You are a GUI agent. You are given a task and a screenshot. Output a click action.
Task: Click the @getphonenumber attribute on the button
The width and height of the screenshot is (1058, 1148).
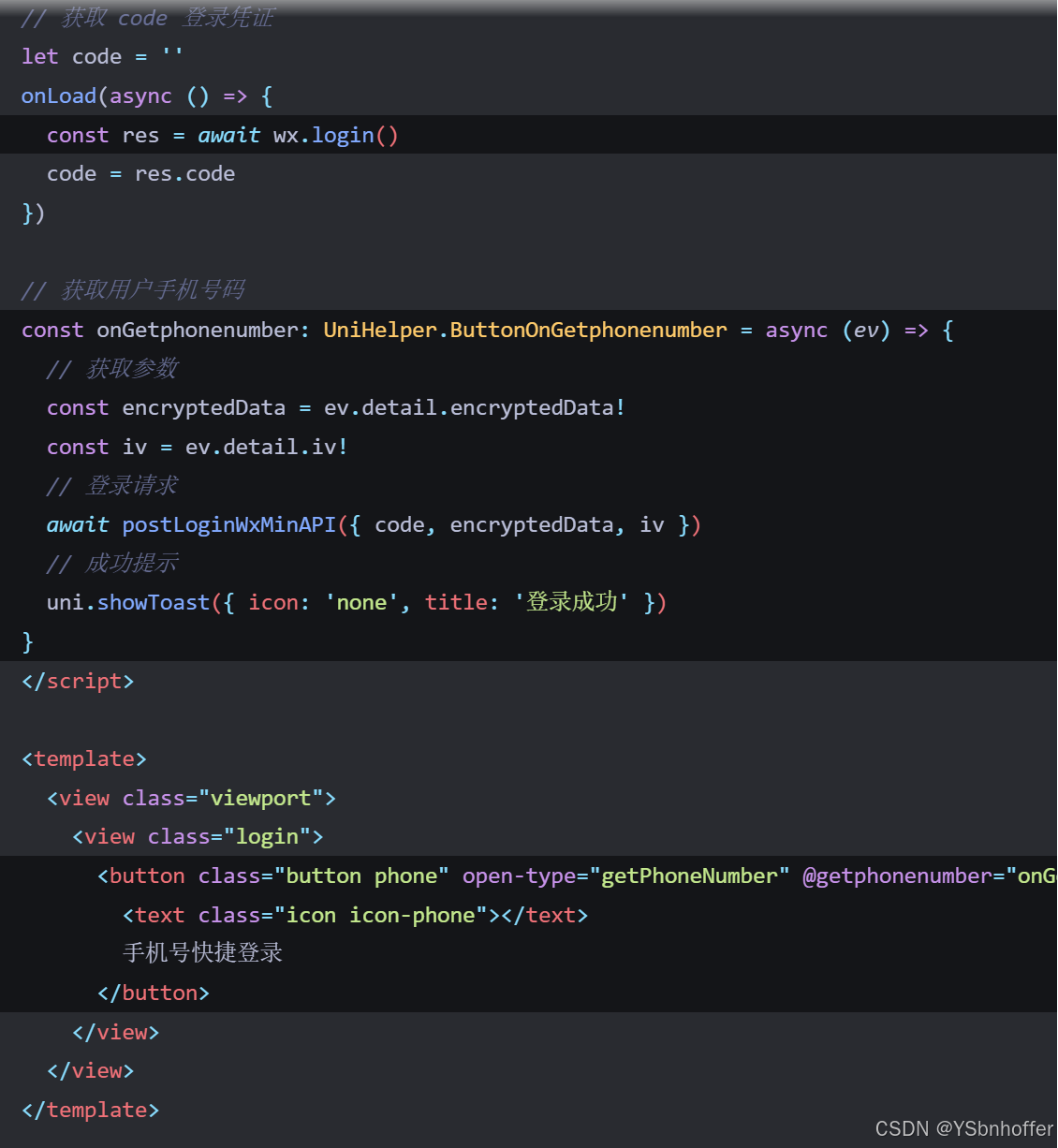(930, 876)
